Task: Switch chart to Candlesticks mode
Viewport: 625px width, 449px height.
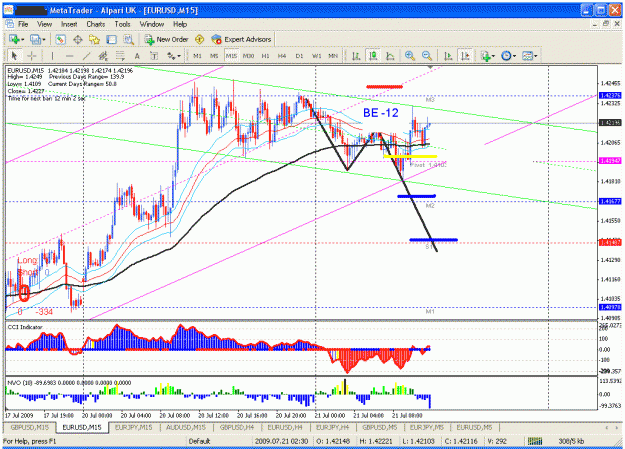Action: point(373,56)
